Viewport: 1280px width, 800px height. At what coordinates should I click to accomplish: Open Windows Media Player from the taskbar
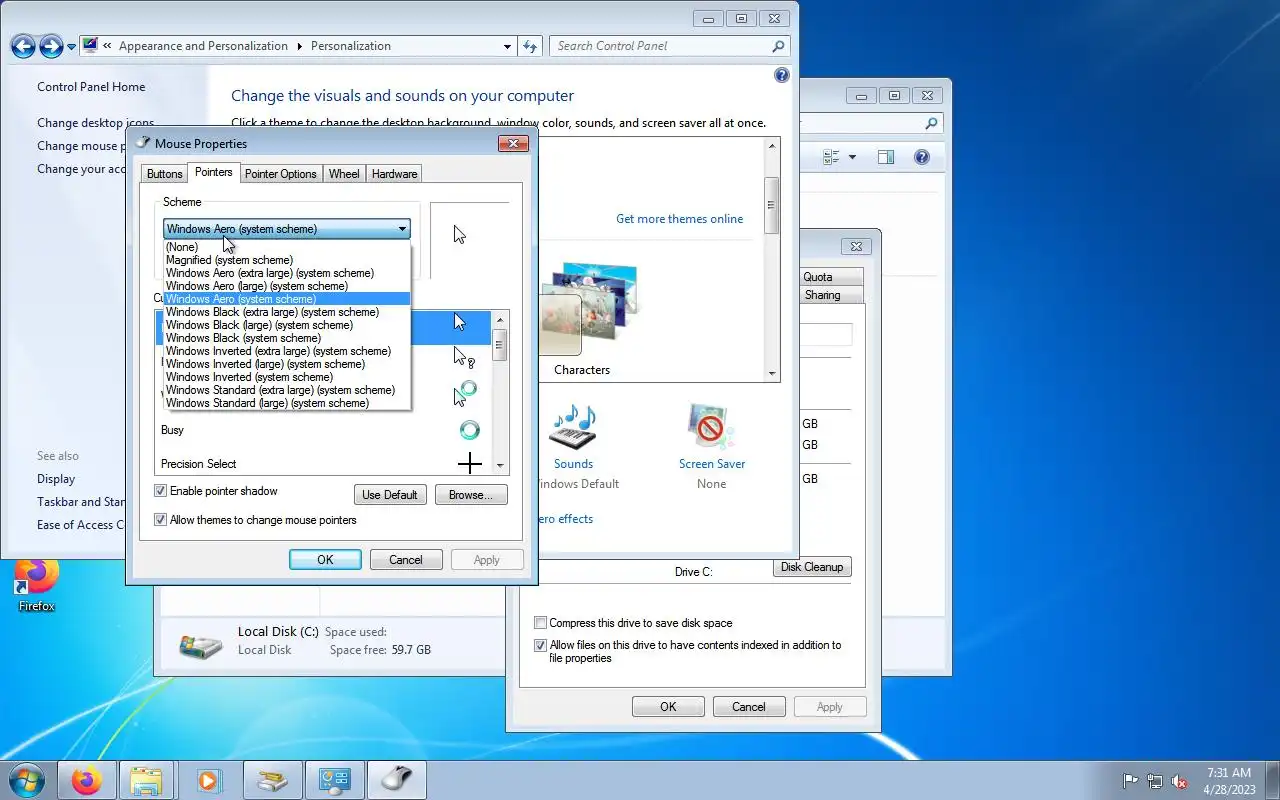pos(209,780)
